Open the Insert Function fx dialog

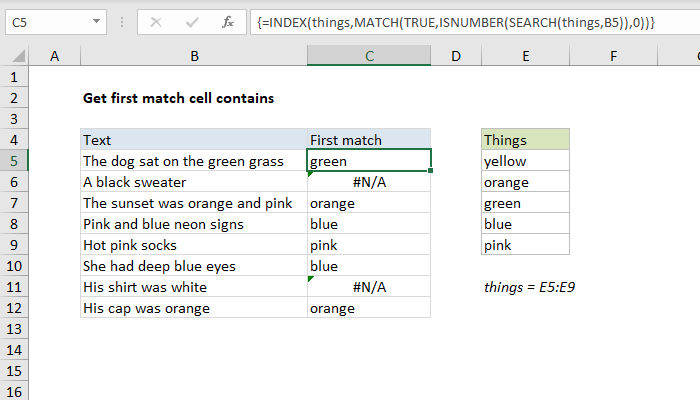(x=227, y=21)
